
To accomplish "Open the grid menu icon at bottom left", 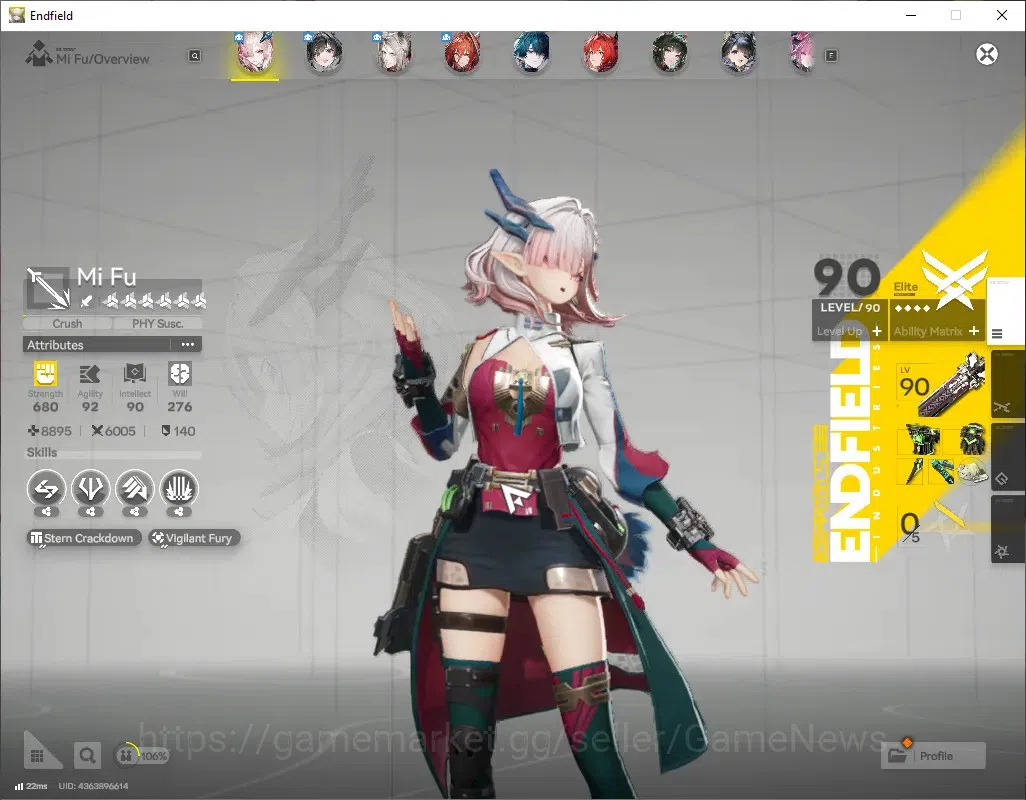I will pyautogui.click(x=37, y=756).
